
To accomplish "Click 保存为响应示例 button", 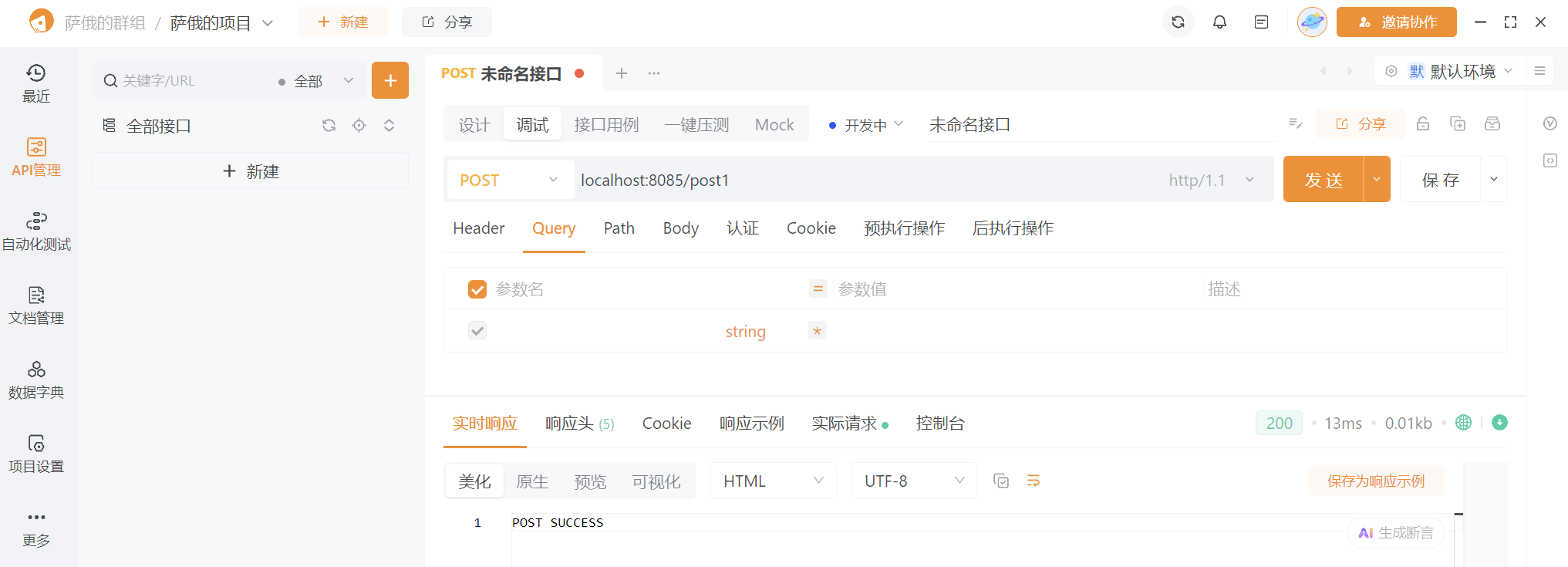I will point(1375,481).
